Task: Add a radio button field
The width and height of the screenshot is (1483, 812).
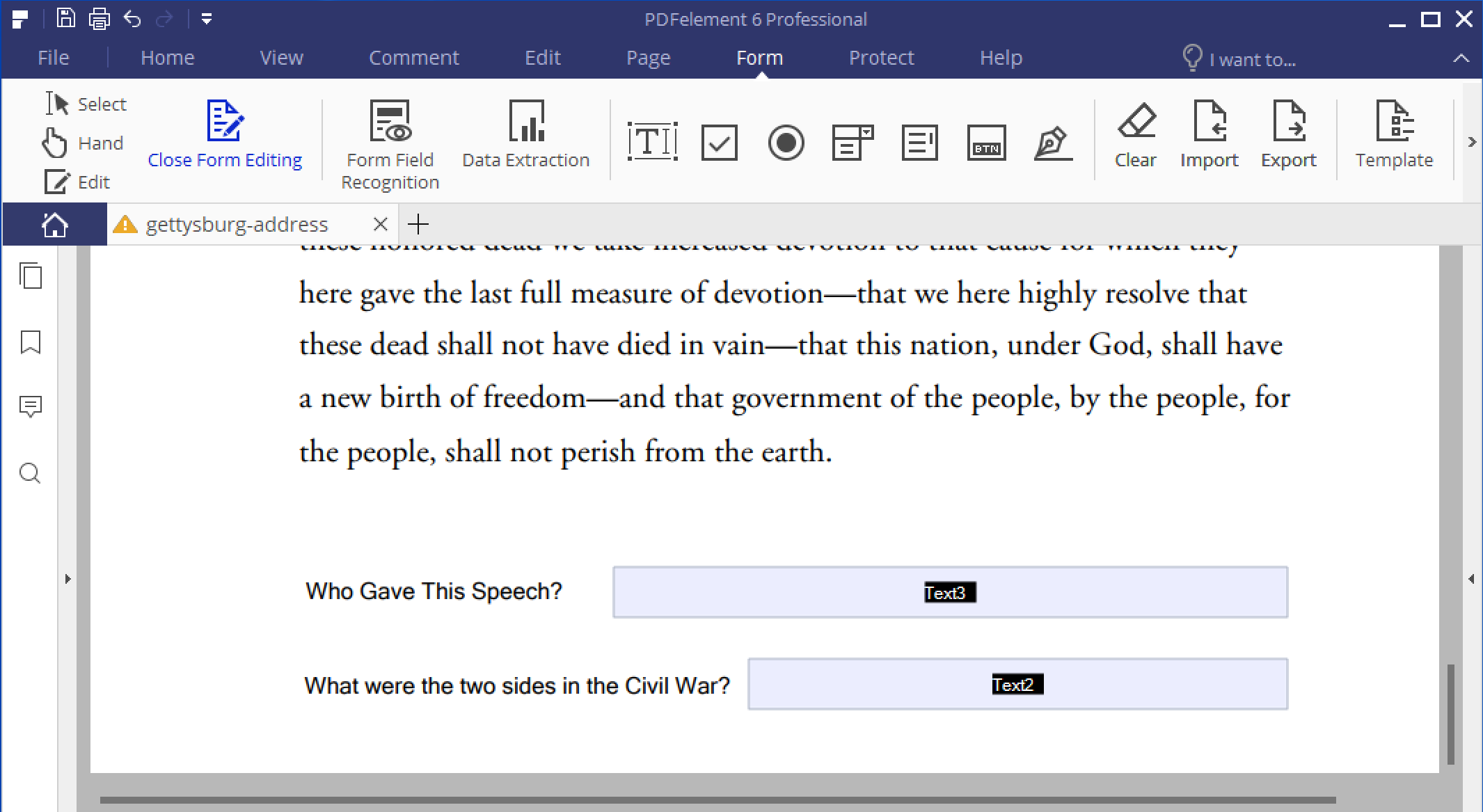Action: coord(786,142)
